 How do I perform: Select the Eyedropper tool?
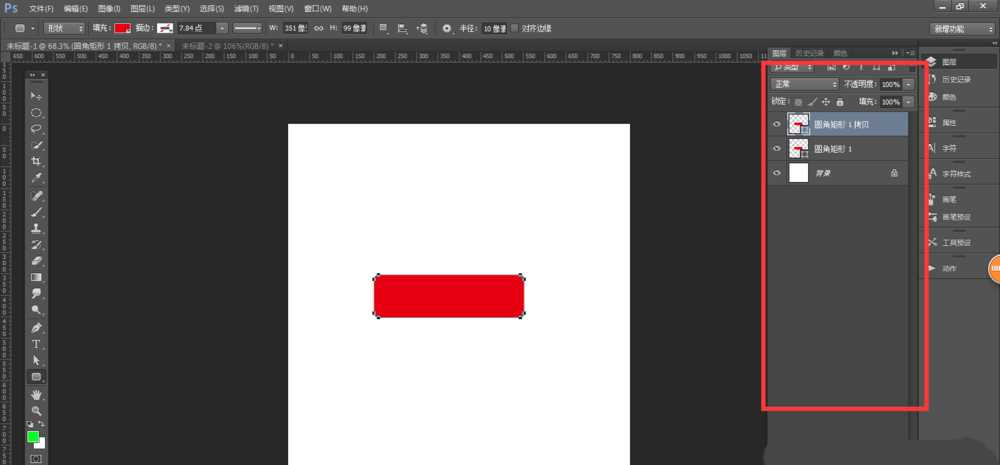click(36, 178)
